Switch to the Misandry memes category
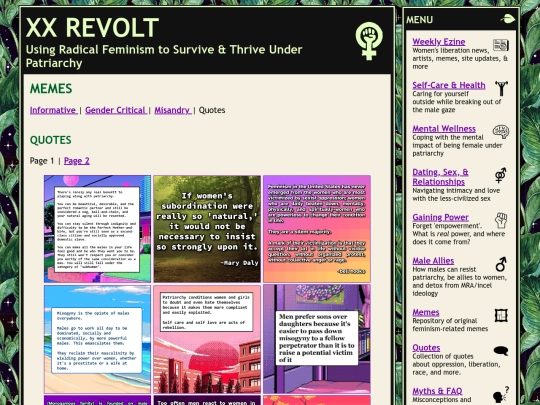This screenshot has width=540, height=405. pyautogui.click(x=172, y=110)
